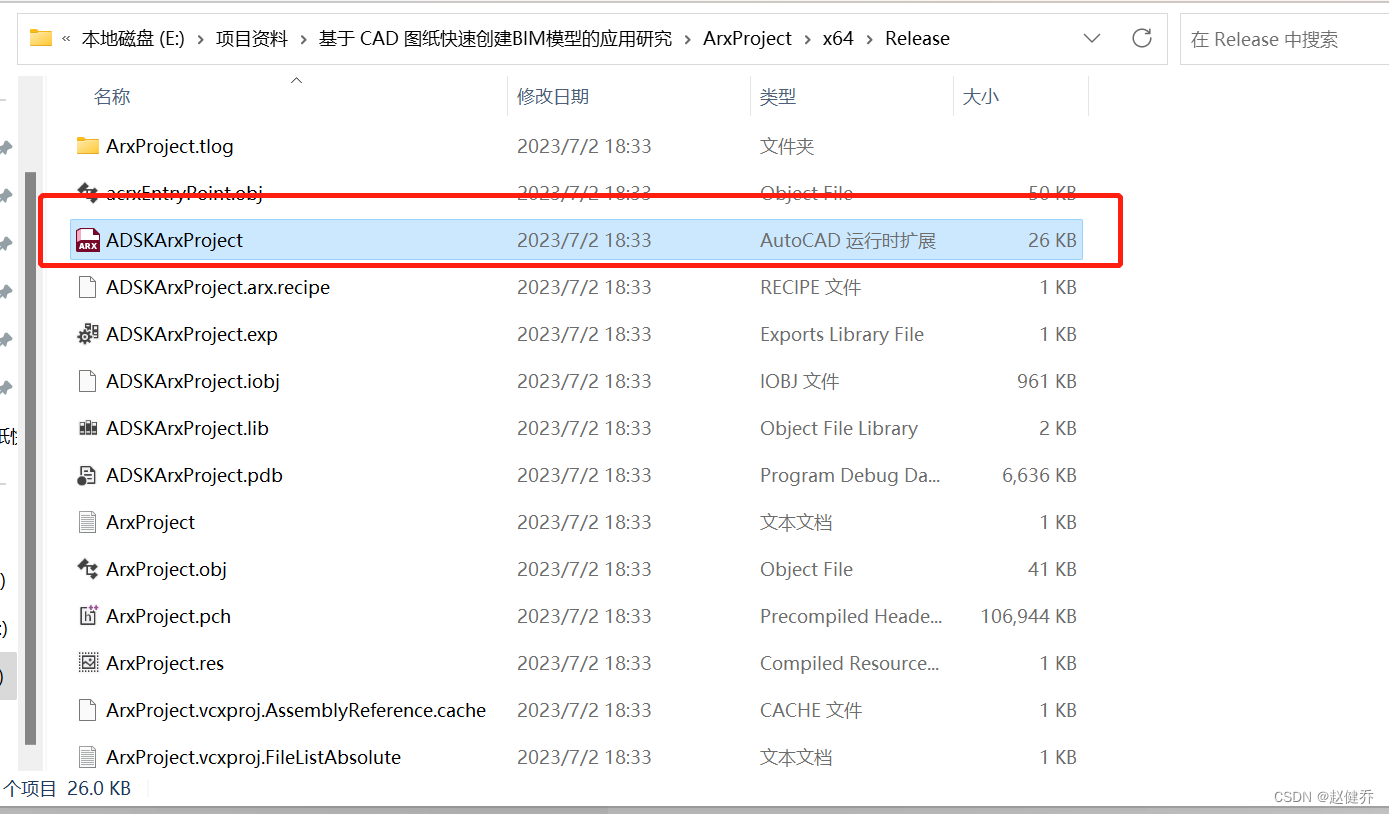The height and width of the screenshot is (814, 1389).
Task: Click the ADSKArxProject.exp gear icon
Action: [x=88, y=334]
